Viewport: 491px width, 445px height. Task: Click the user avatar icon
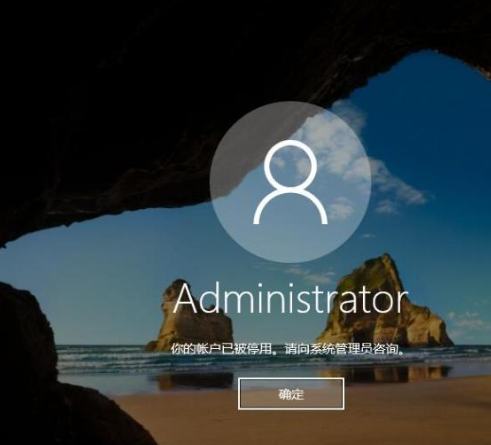coord(290,182)
